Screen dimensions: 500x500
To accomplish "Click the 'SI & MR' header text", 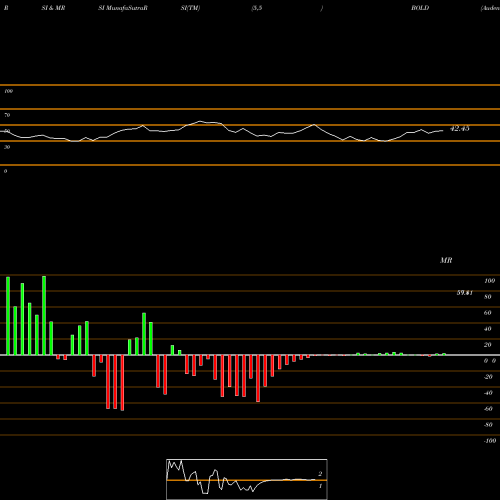I will pos(53,8).
